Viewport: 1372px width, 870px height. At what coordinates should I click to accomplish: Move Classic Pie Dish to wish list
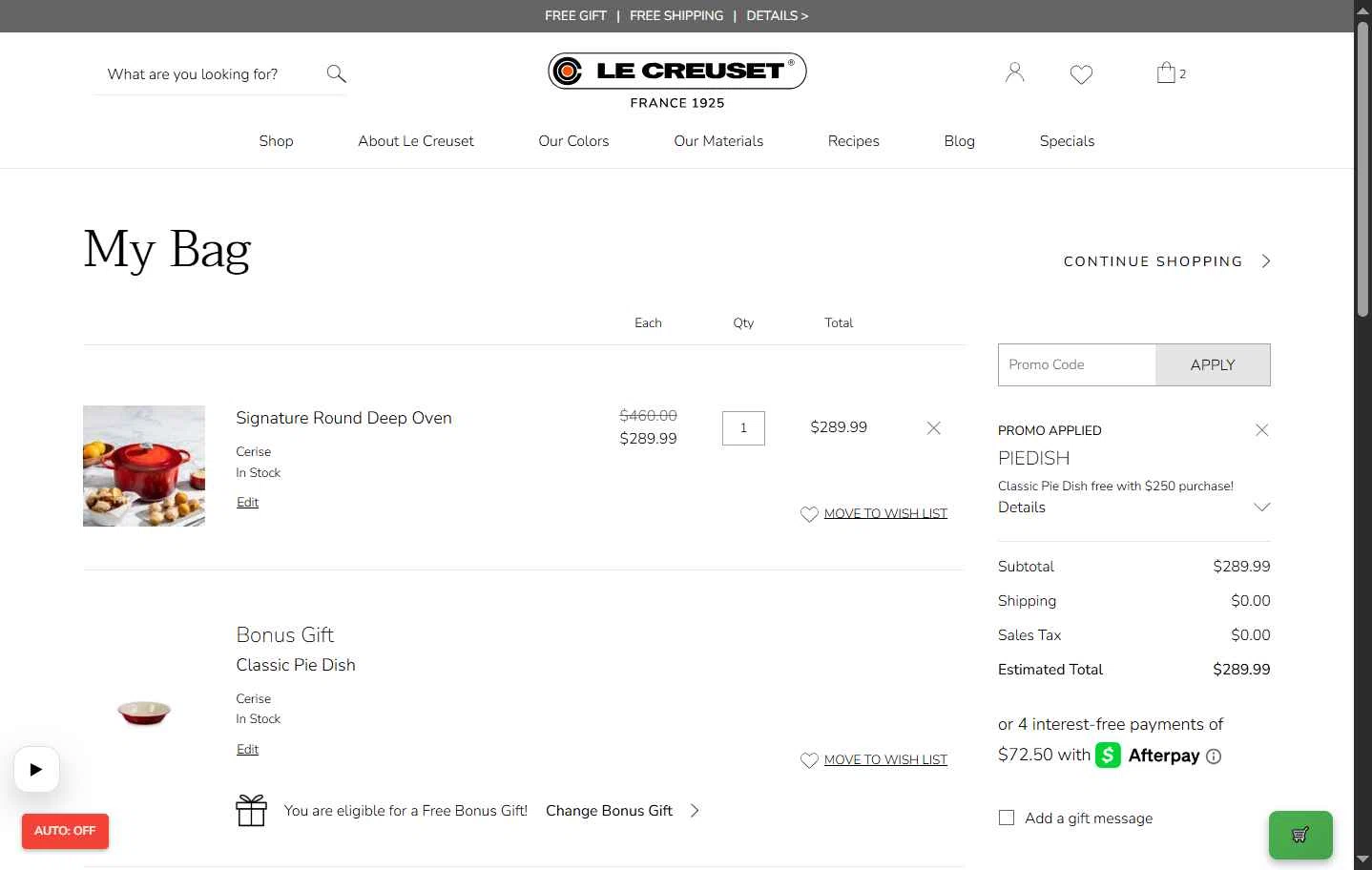point(885,759)
